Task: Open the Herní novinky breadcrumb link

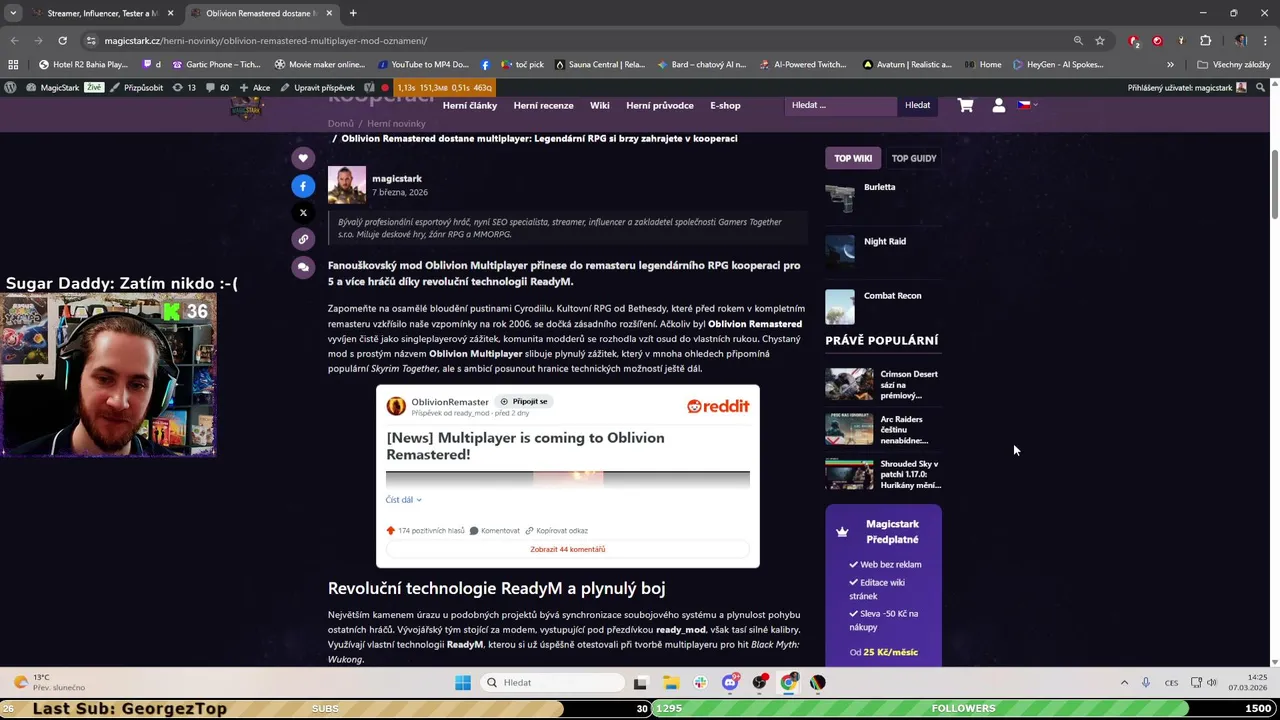Action: (x=396, y=124)
